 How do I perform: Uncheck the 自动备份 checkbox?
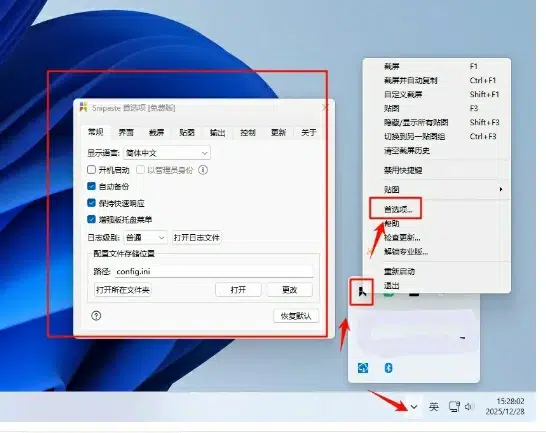tap(91, 186)
